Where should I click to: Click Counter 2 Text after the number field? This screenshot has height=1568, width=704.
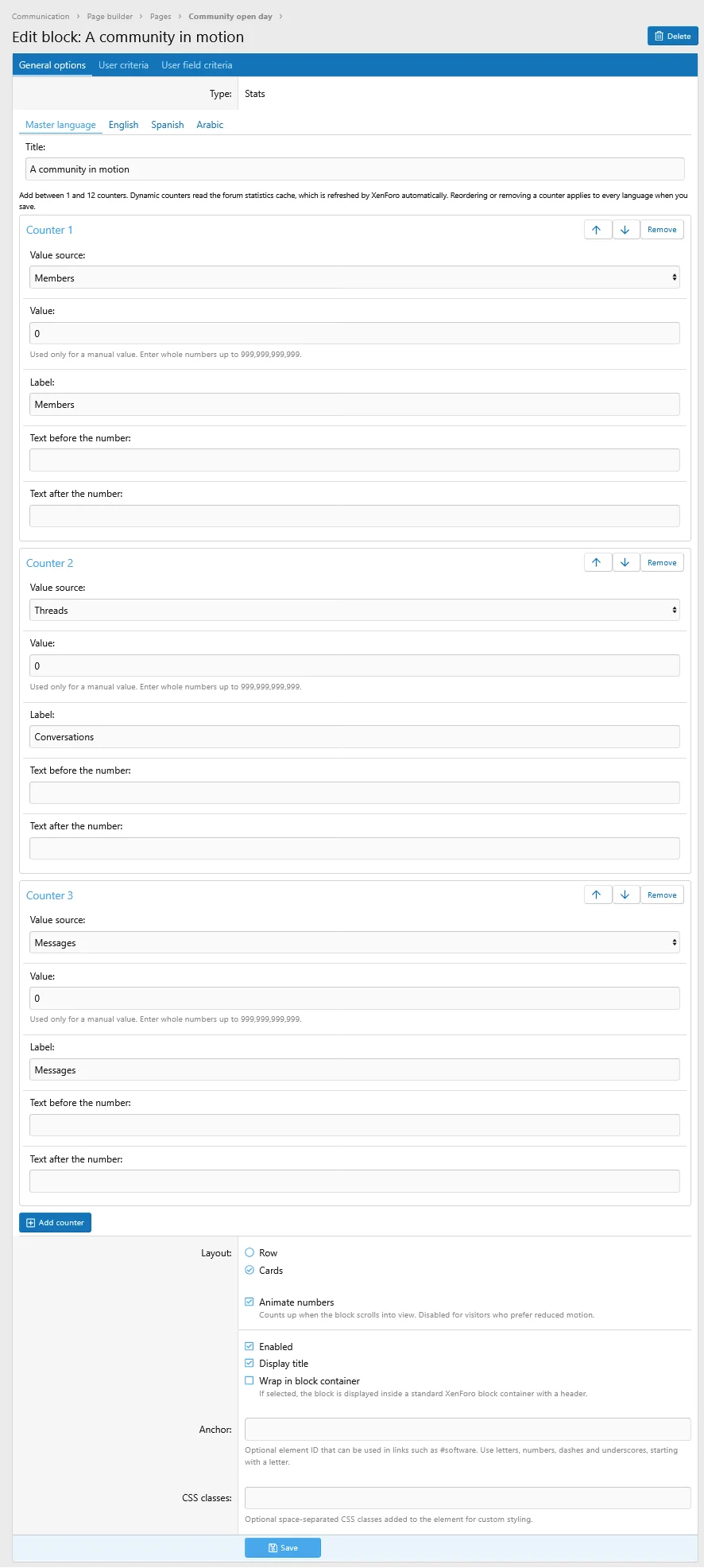pos(354,848)
